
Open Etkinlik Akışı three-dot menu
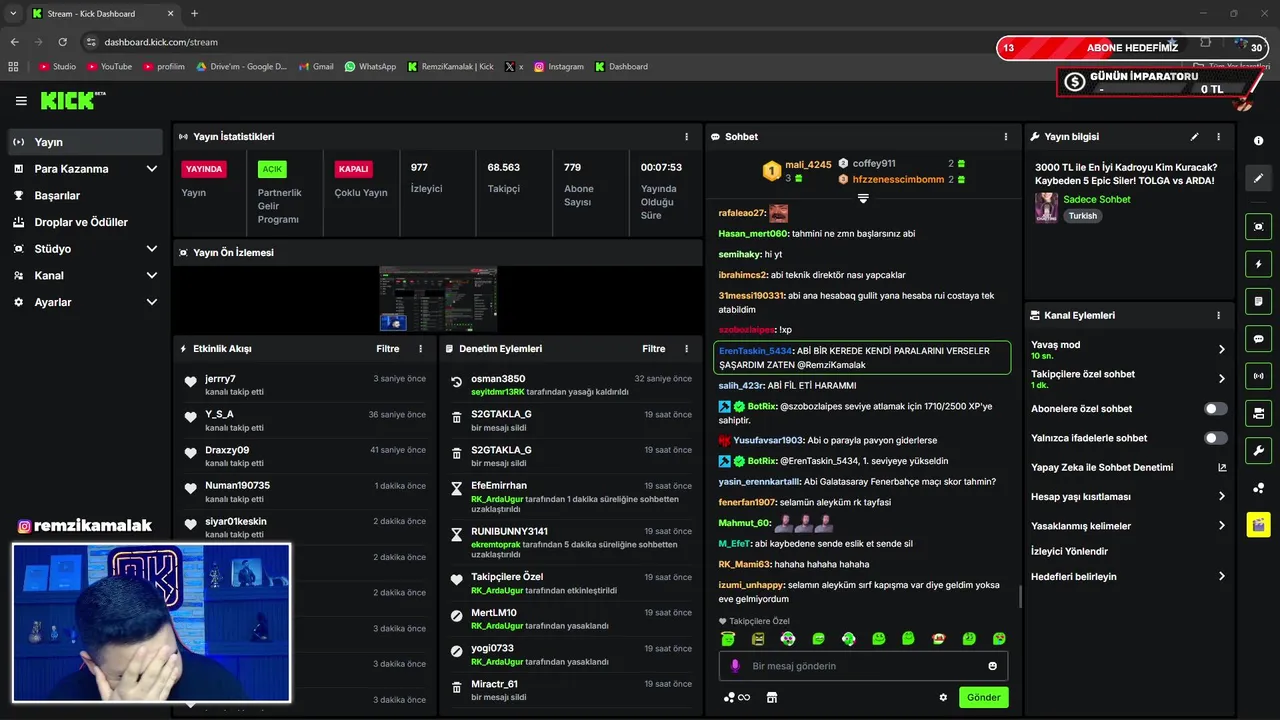click(x=420, y=349)
